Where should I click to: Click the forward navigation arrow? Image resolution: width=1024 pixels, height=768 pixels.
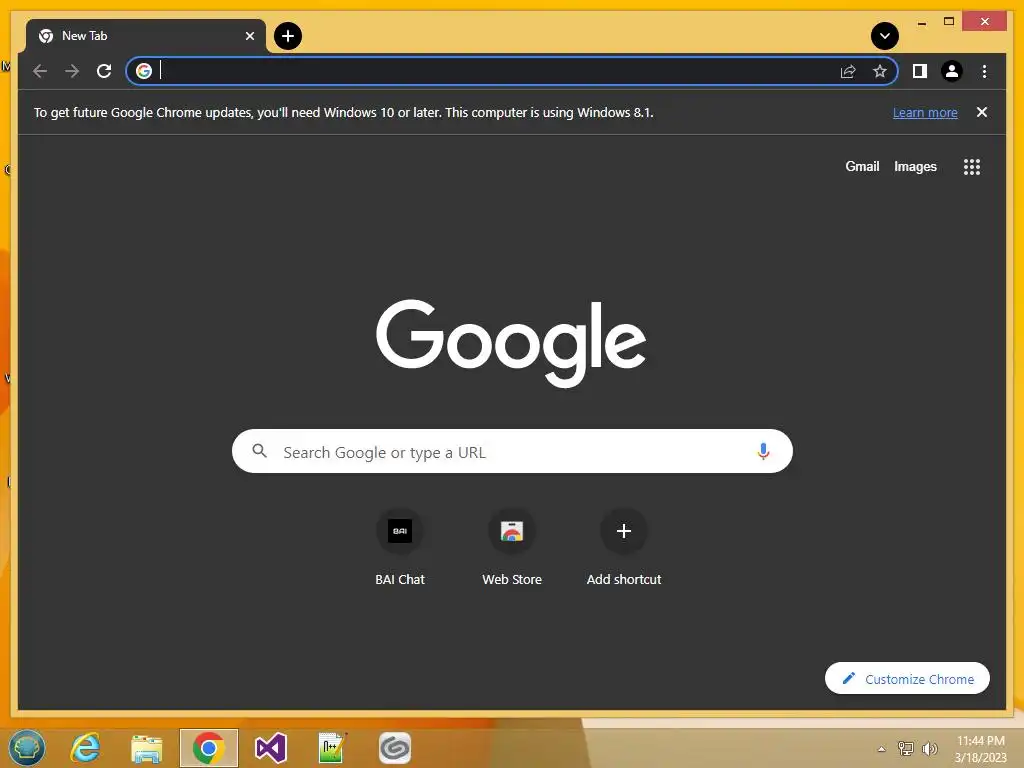[x=72, y=71]
